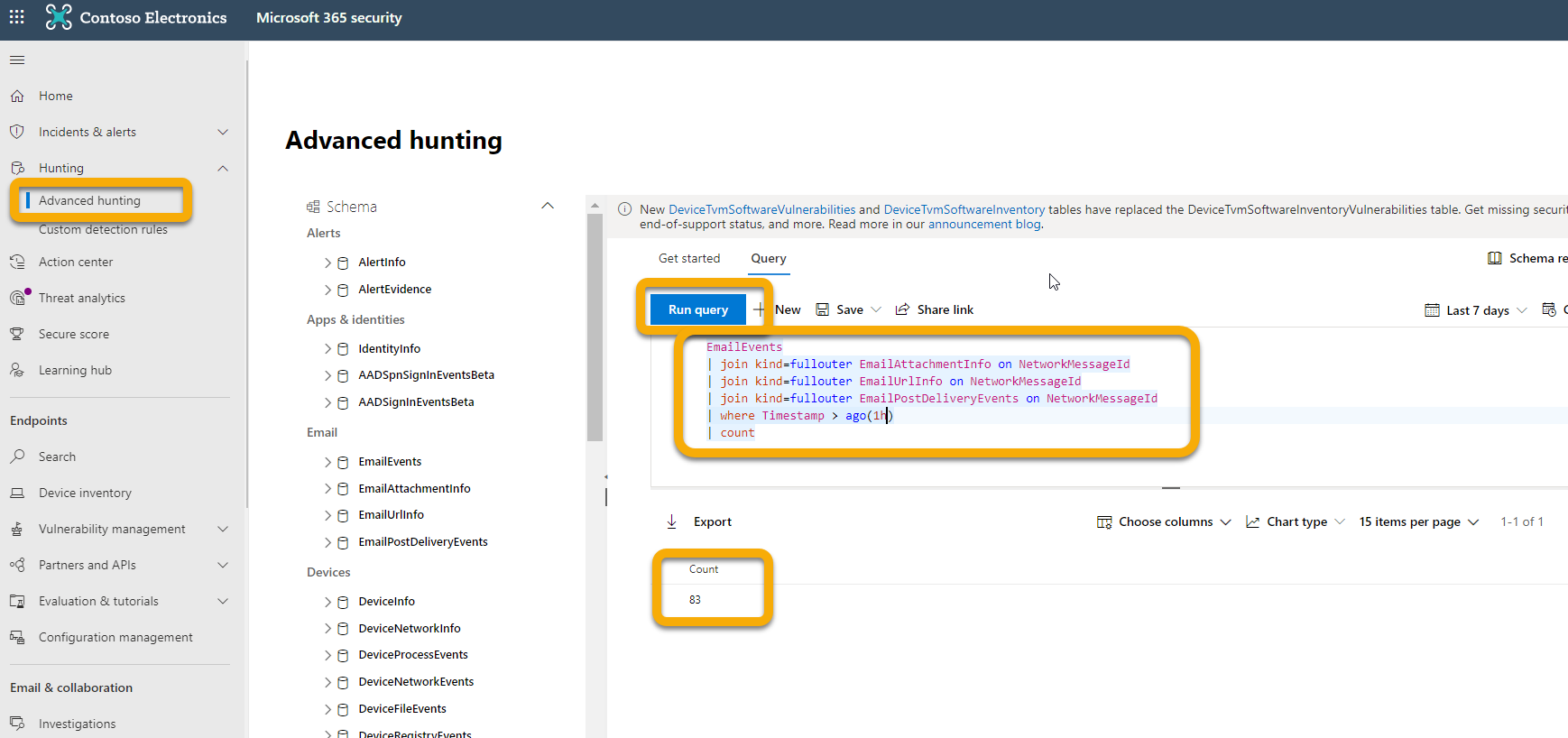Click the Threat analytics icon

(x=18, y=297)
